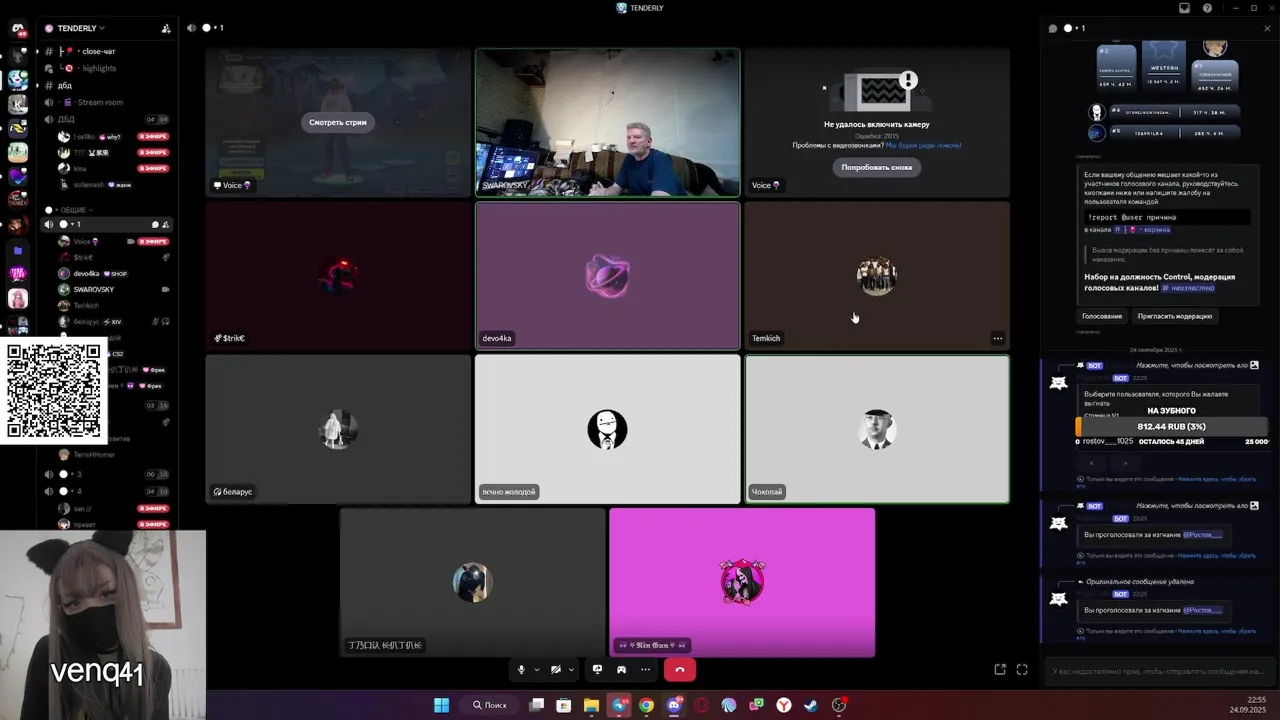Close the chat side panel
Viewport: 1280px width, 720px height.
(1268, 28)
